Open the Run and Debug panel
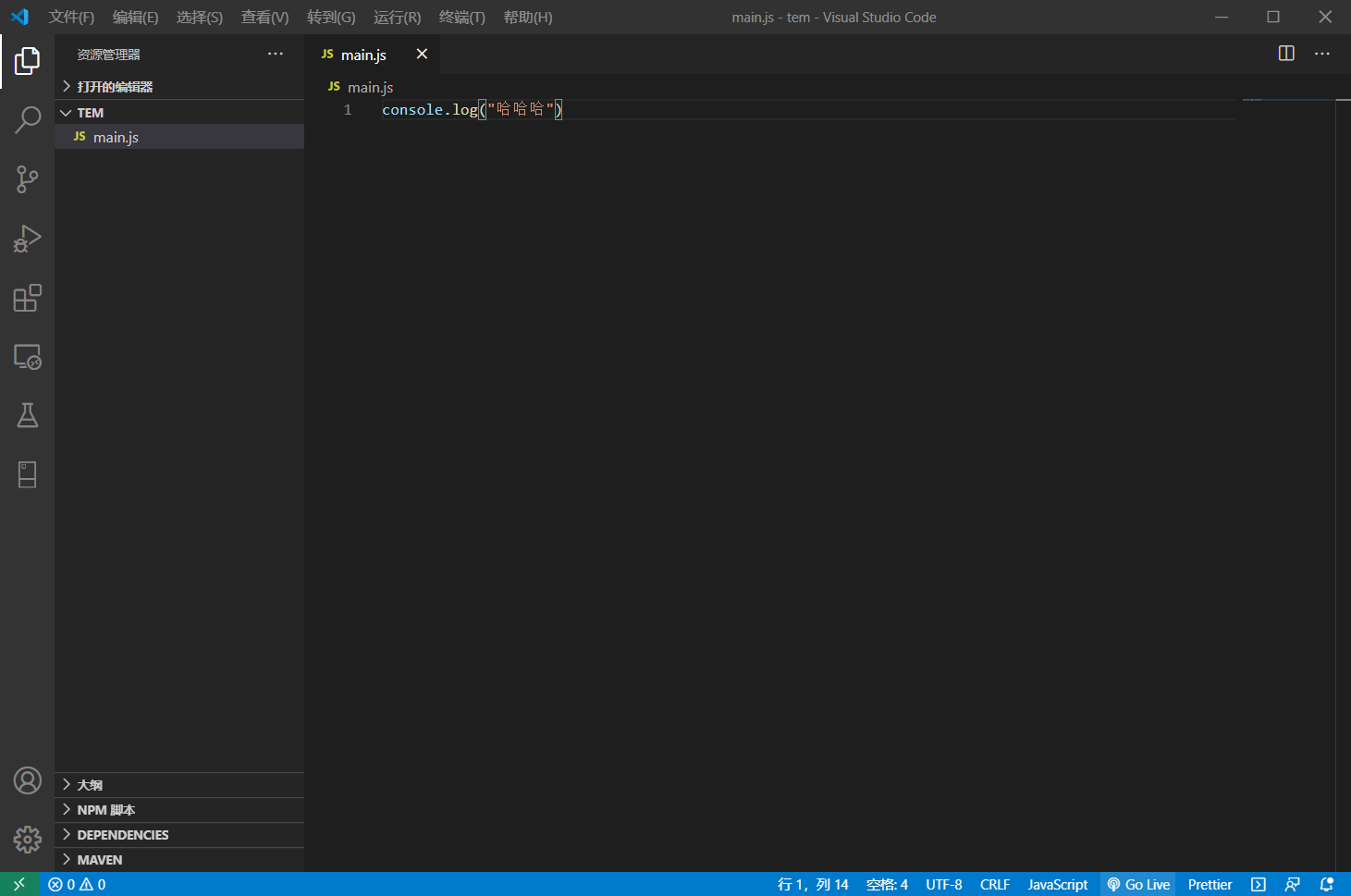This screenshot has width=1351, height=896. 27,238
